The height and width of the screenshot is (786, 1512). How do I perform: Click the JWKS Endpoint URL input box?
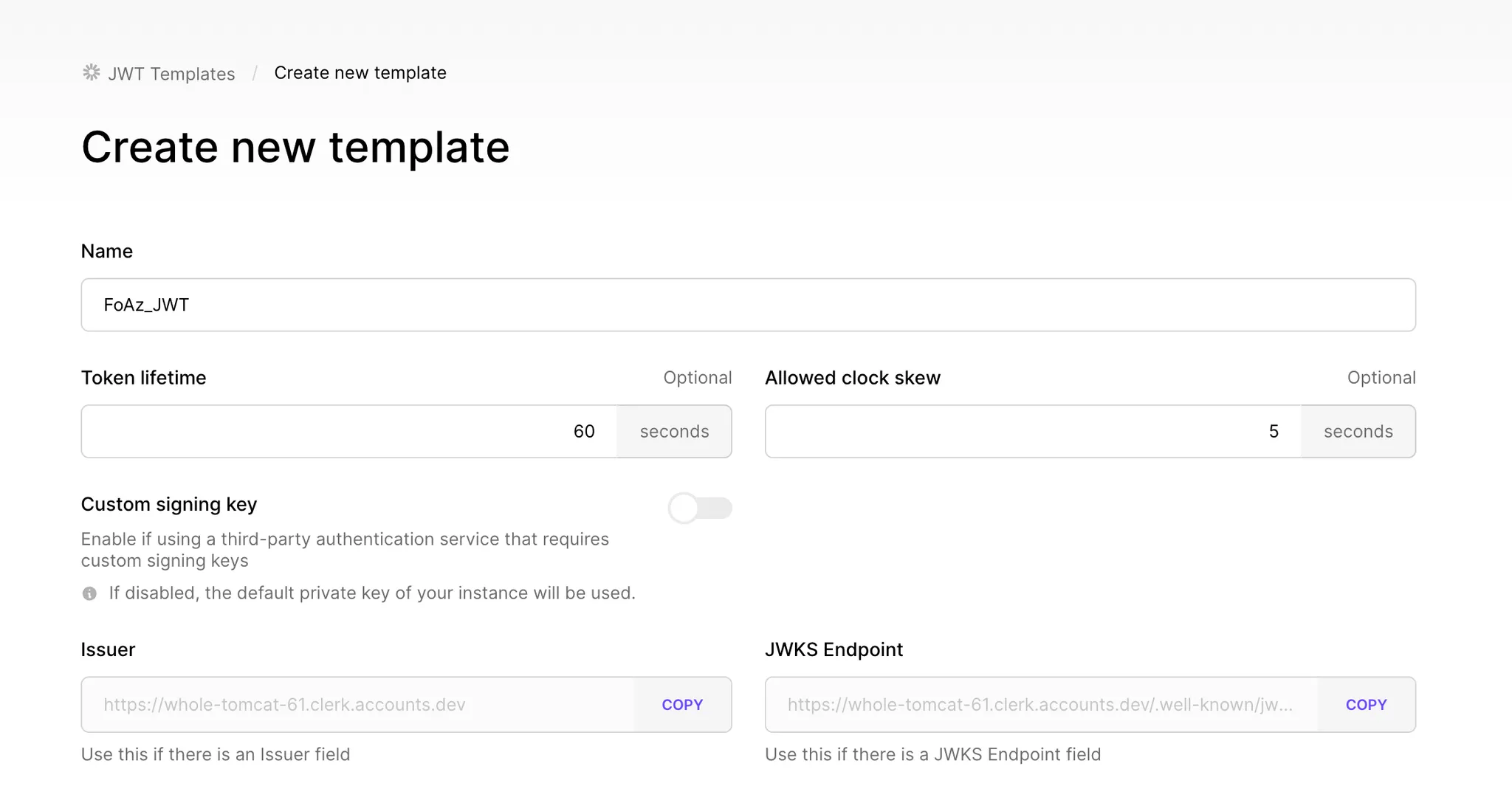click(x=1034, y=705)
